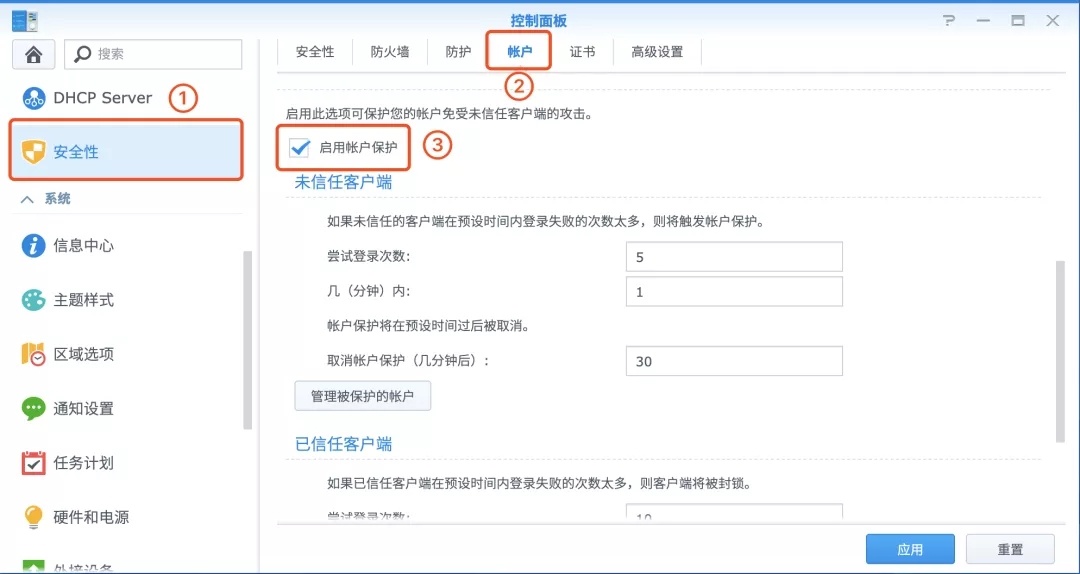The width and height of the screenshot is (1080, 574).
Task: Click the right panel vertical scrollbar
Action: [1060, 351]
